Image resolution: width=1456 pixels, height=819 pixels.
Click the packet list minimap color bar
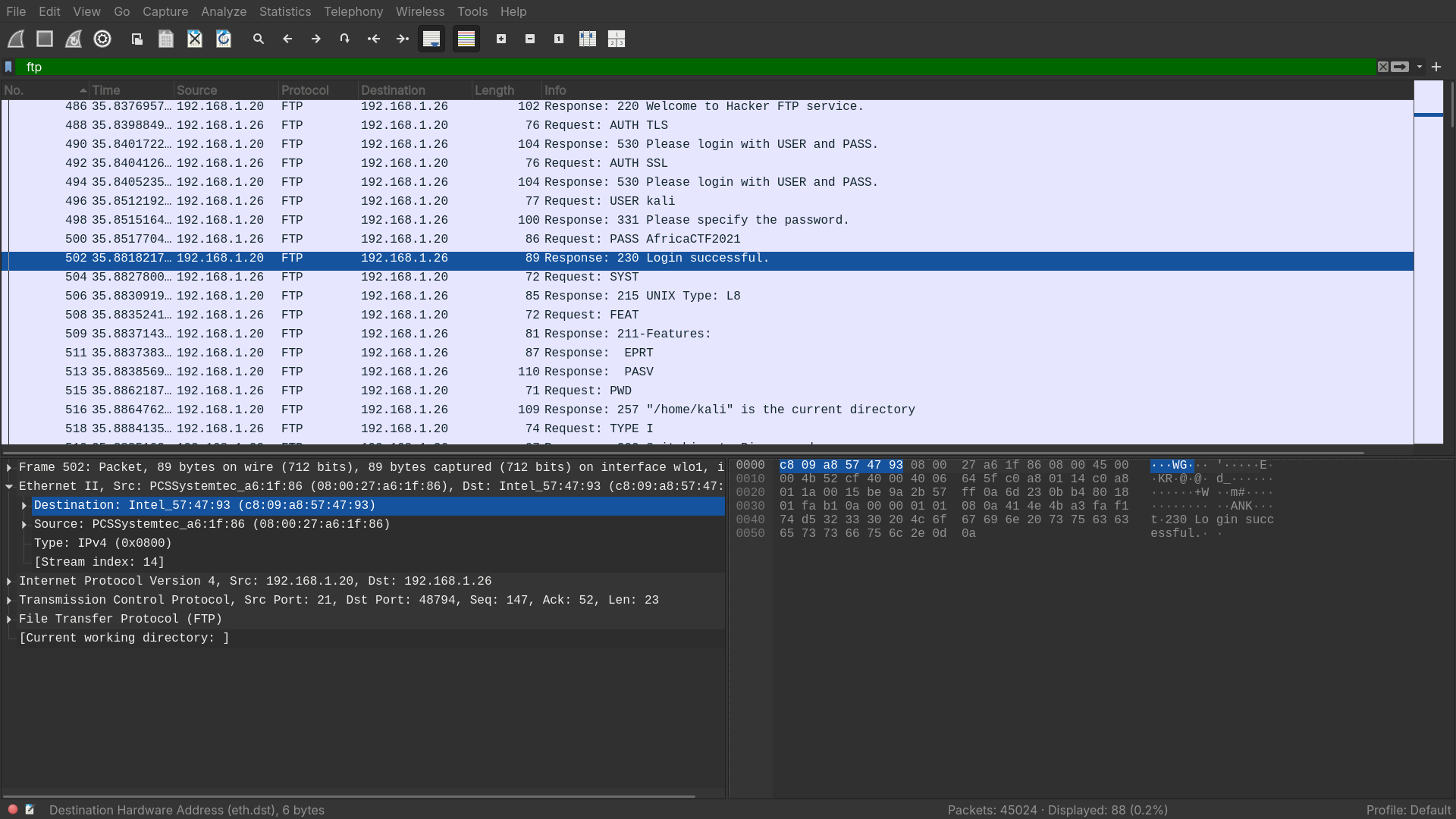[x=1428, y=262]
